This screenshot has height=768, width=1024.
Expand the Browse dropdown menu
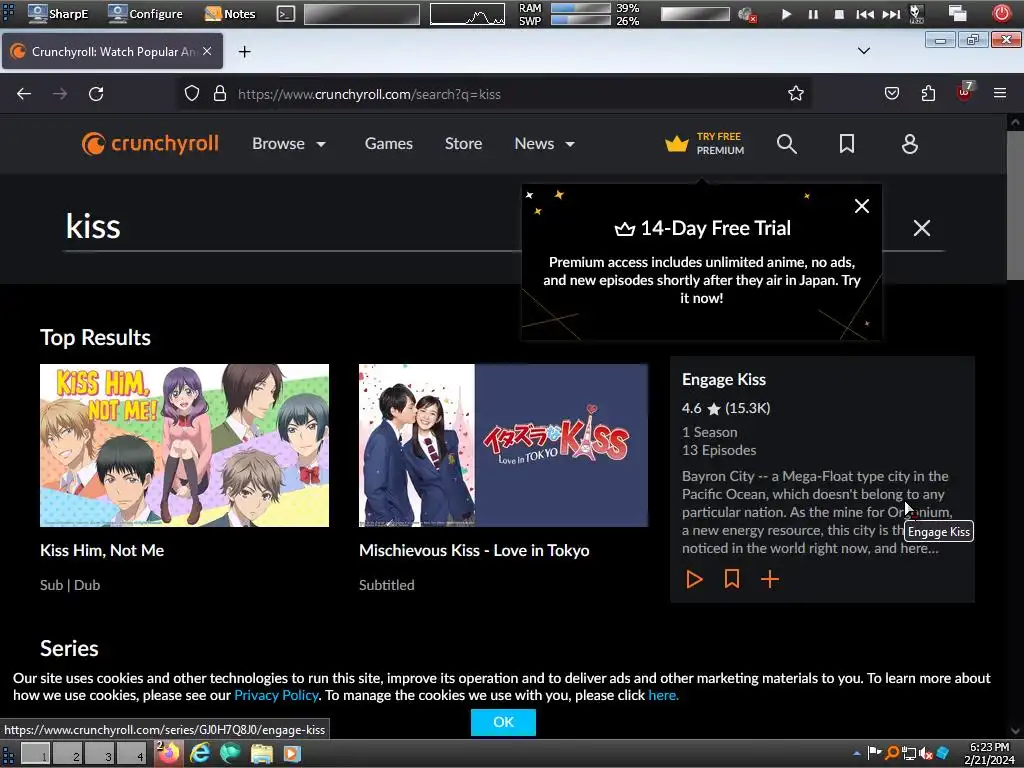click(289, 144)
